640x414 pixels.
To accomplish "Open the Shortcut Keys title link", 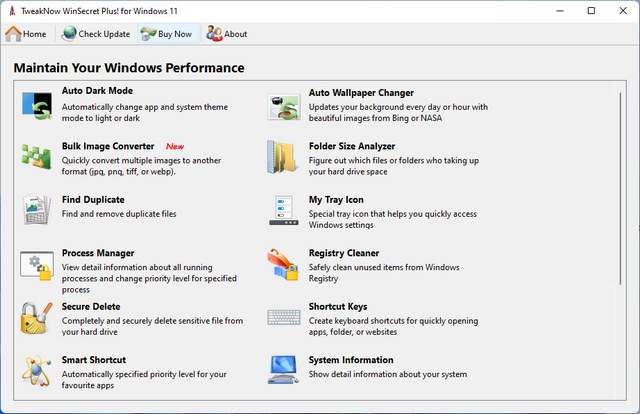I will pos(337,307).
